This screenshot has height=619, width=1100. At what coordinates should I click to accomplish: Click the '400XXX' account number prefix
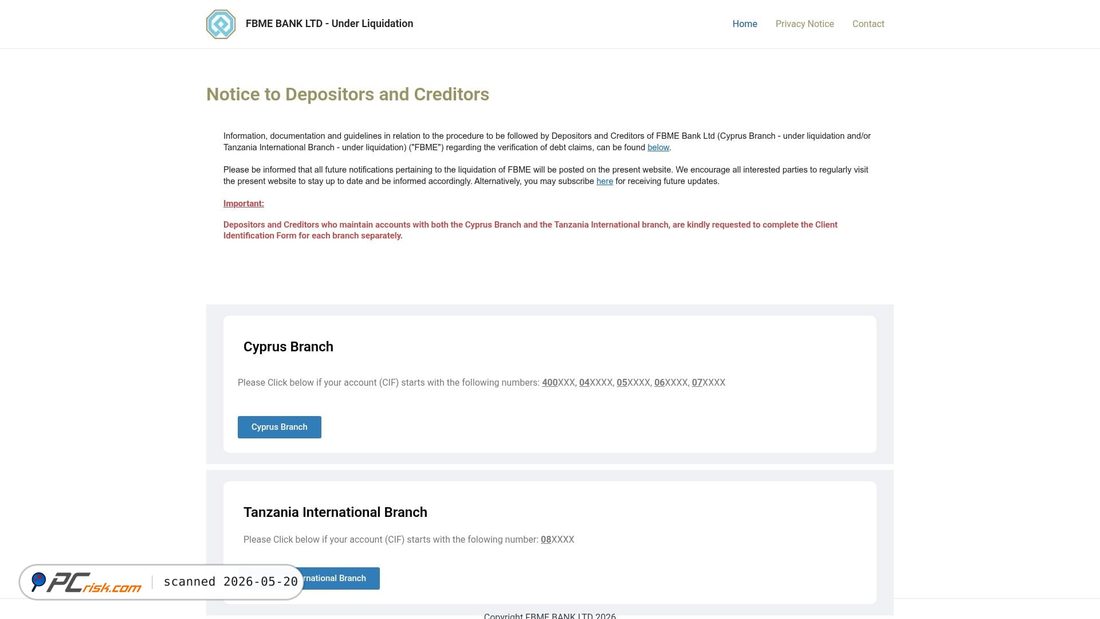coord(558,382)
